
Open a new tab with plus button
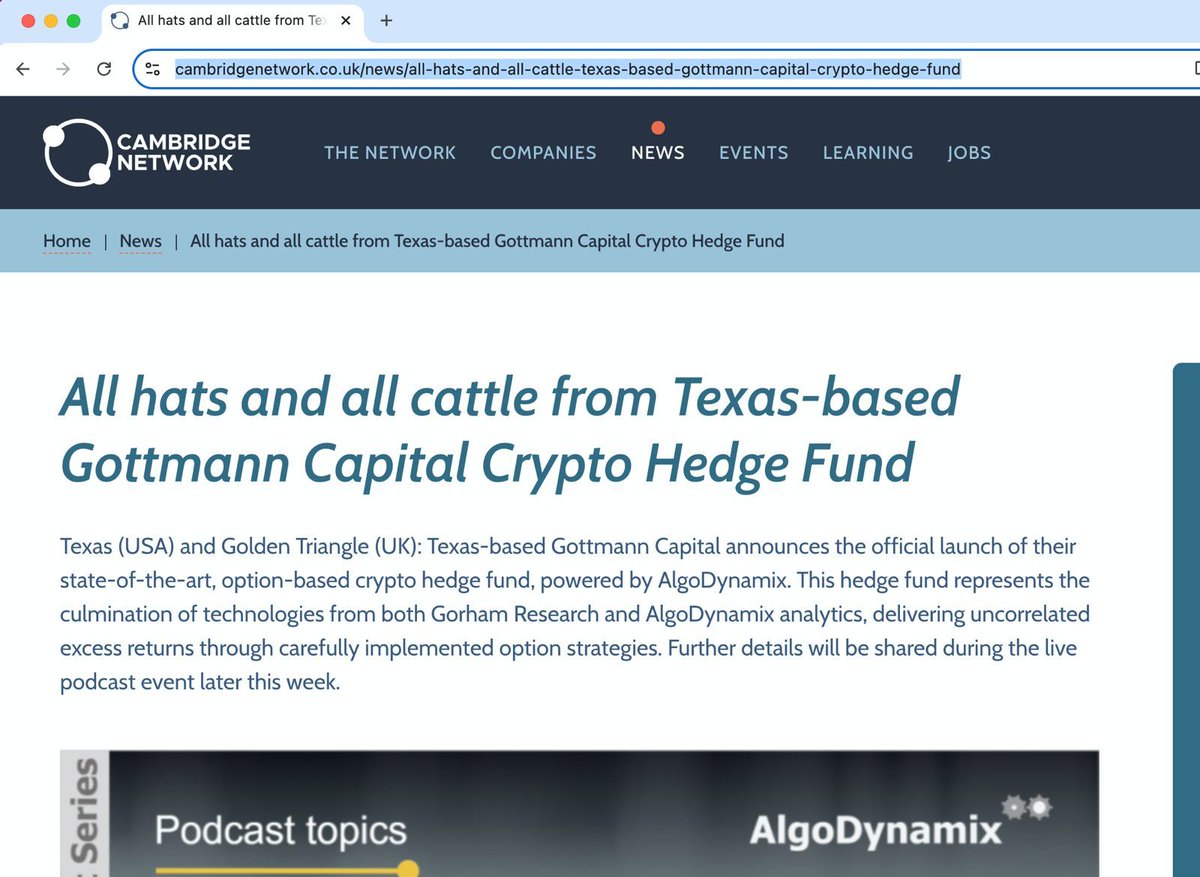pyautogui.click(x=387, y=20)
